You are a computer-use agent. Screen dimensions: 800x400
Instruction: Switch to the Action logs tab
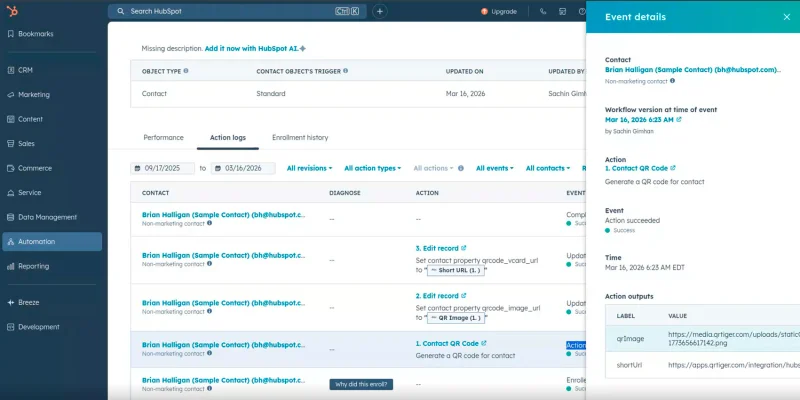point(228,137)
